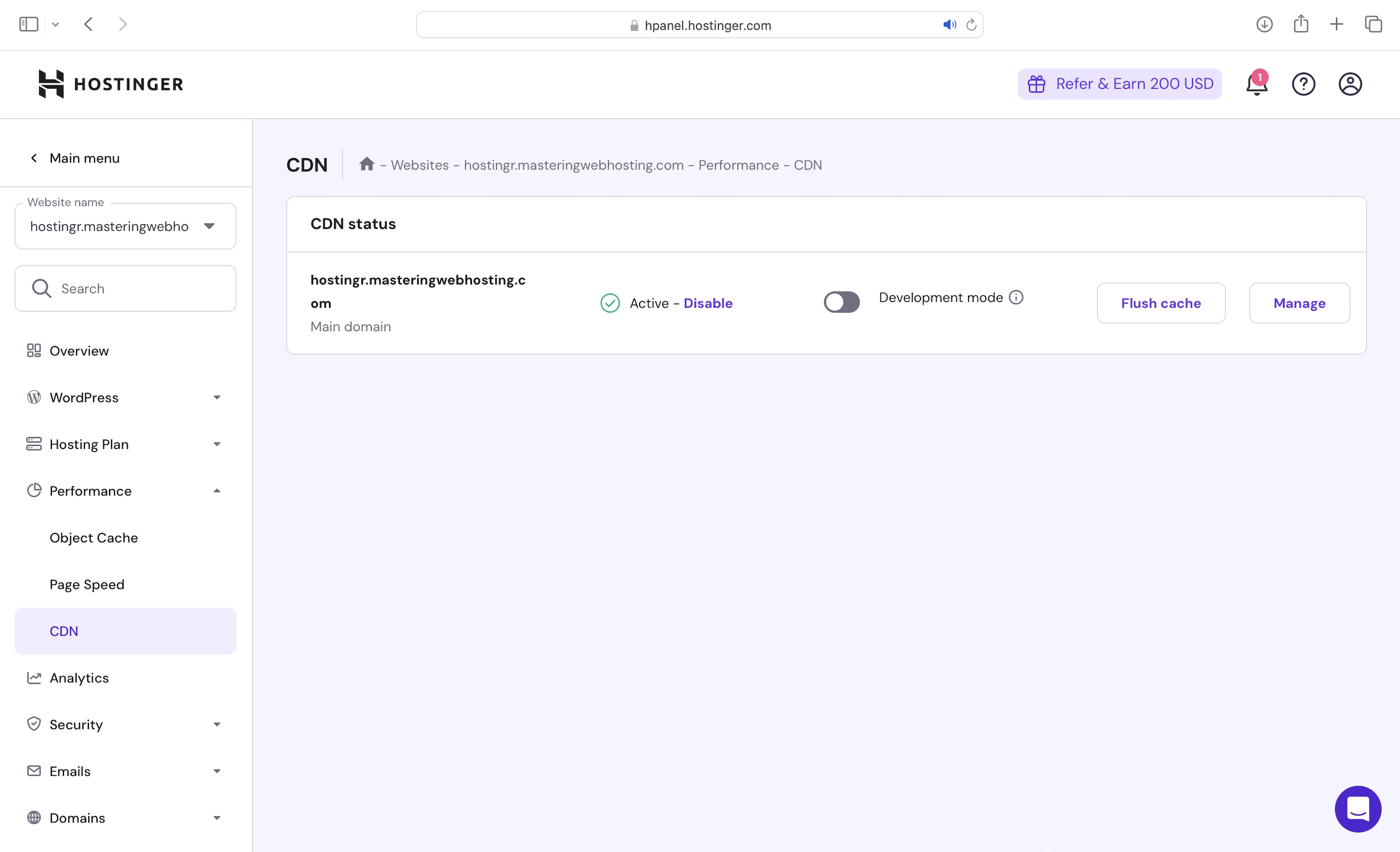This screenshot has height=852, width=1400.
Task: Select Page Speed menu item
Action: point(87,584)
